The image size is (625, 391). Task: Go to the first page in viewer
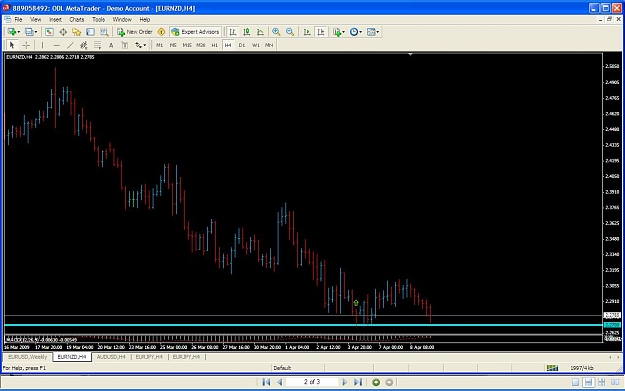click(266, 382)
